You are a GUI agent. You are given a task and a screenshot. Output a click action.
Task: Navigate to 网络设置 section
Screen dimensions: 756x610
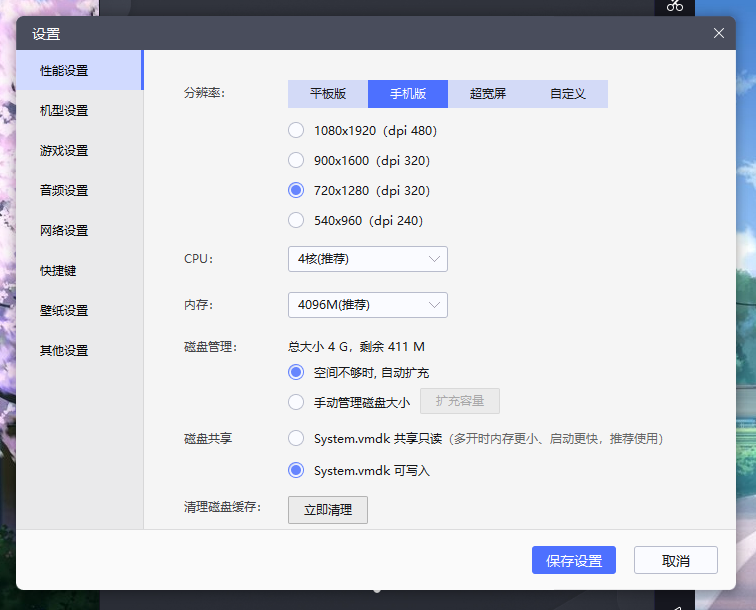(64, 230)
